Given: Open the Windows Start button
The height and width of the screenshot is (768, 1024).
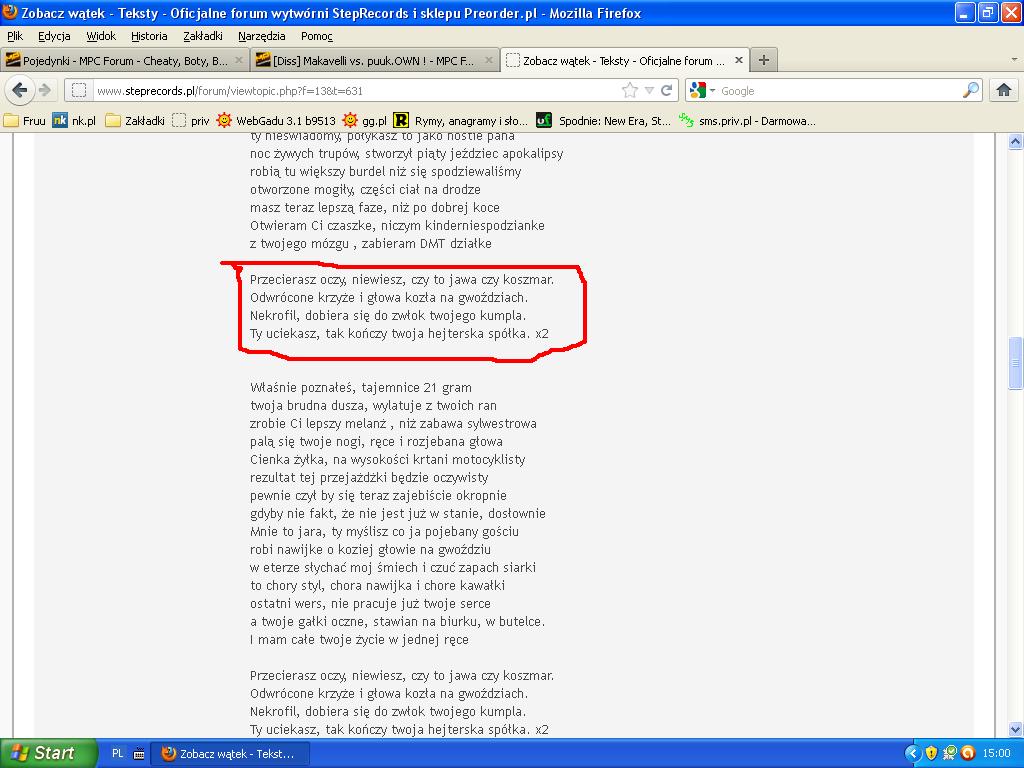Looking at the screenshot, I should pyautogui.click(x=48, y=753).
